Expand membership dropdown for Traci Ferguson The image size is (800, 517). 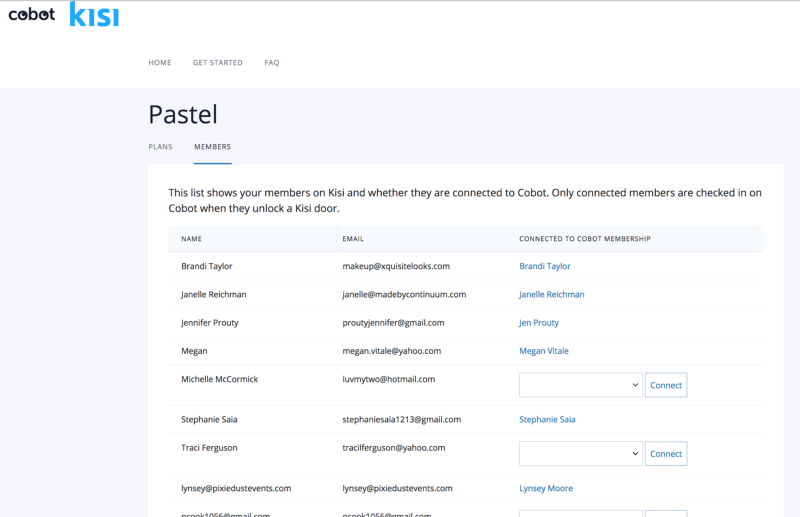tap(581, 454)
